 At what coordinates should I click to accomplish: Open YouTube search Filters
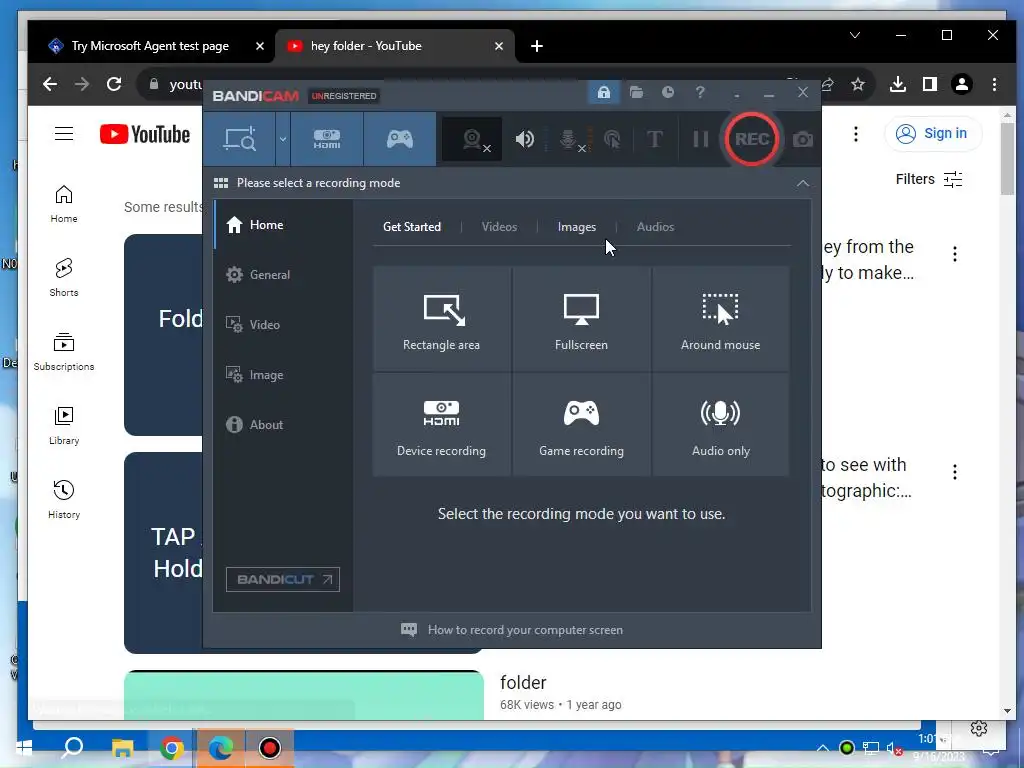tap(929, 179)
